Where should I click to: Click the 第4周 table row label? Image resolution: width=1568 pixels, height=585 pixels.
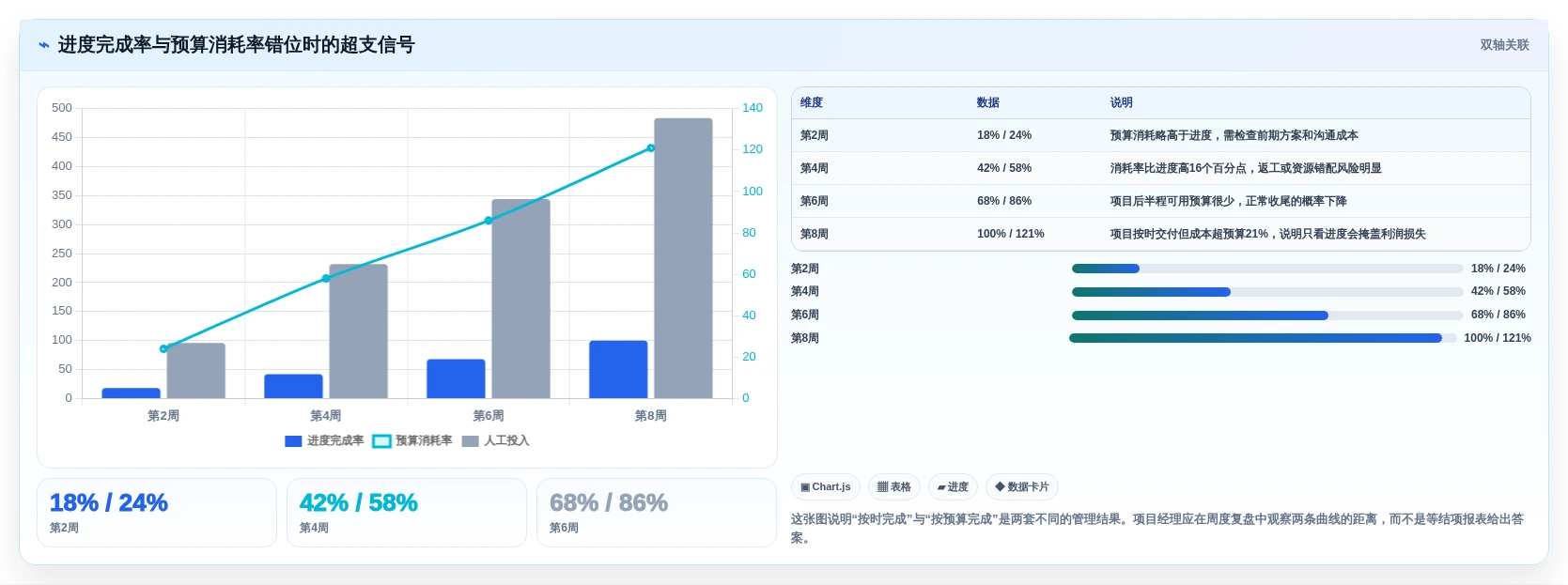[815, 168]
